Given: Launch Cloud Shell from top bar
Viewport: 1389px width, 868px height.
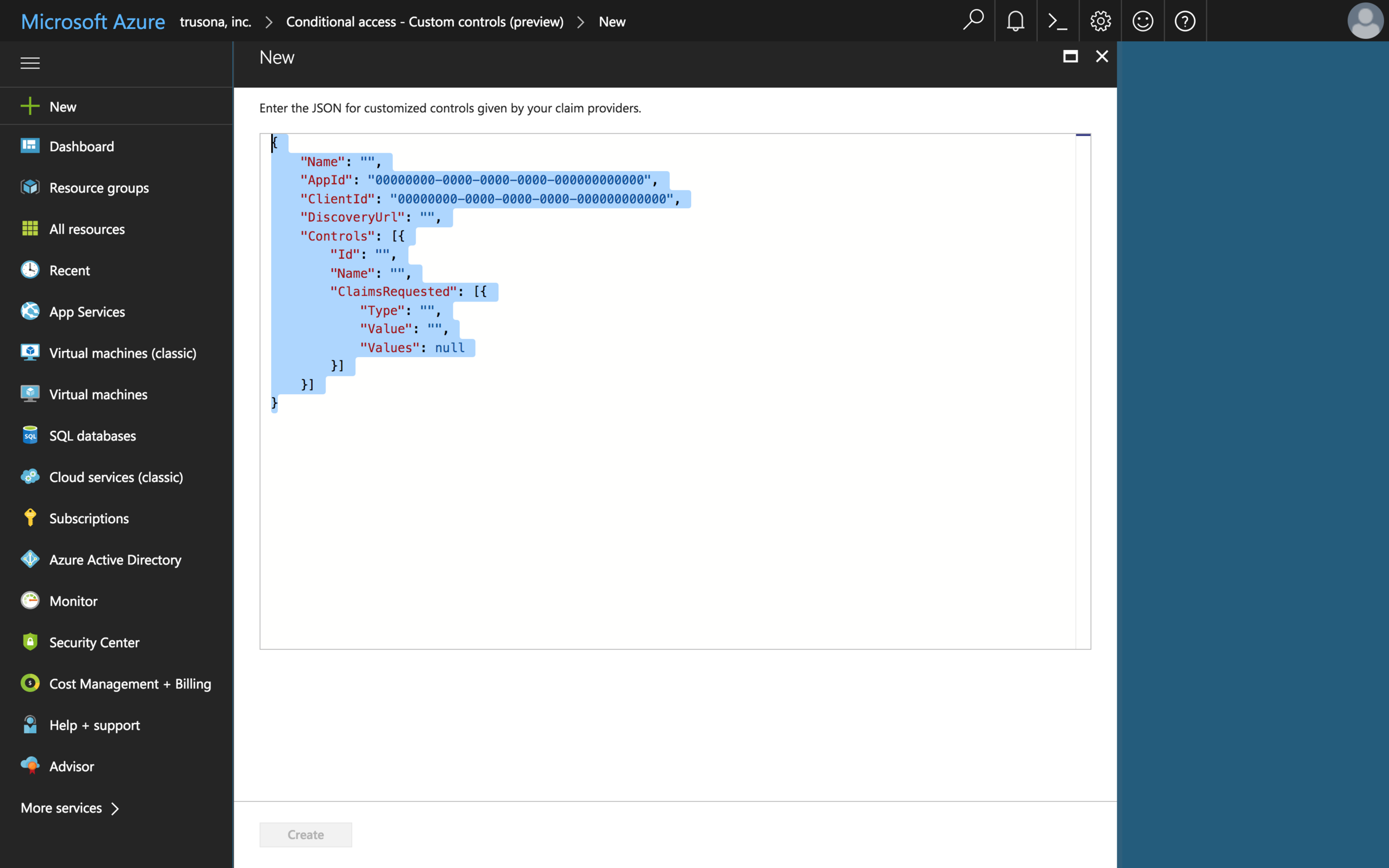Looking at the screenshot, I should pos(1058,21).
